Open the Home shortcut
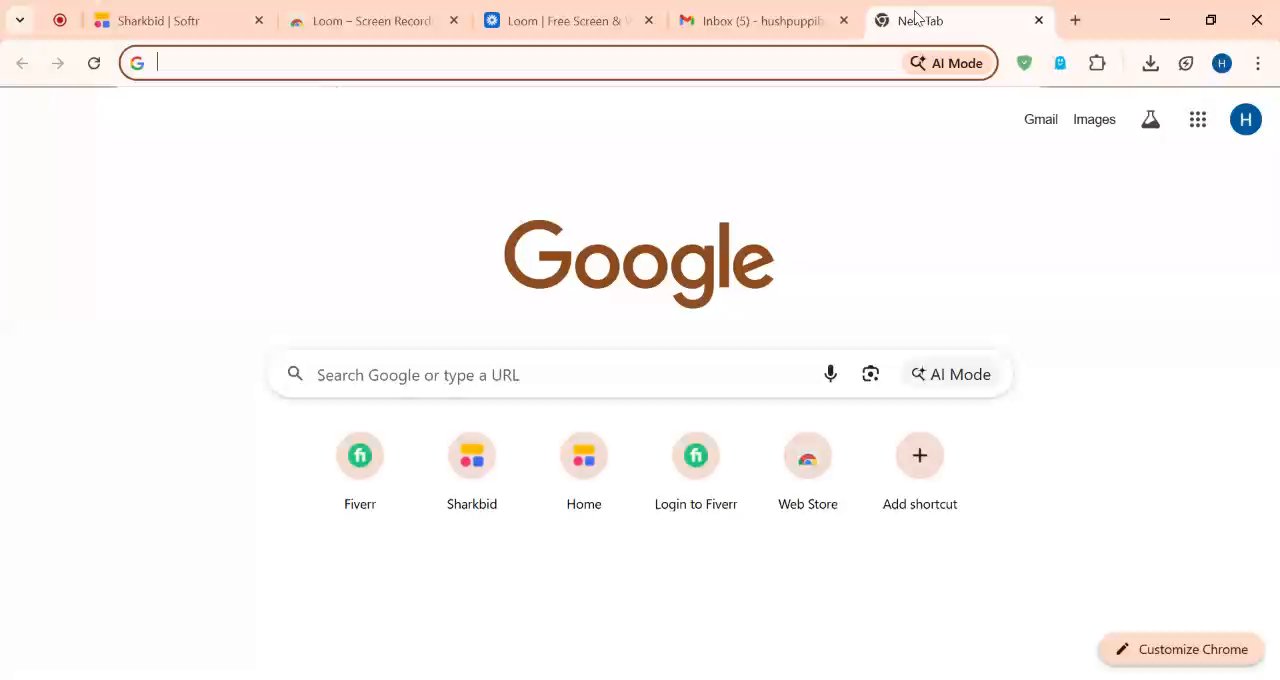The height and width of the screenshot is (680, 1280). coord(584,472)
